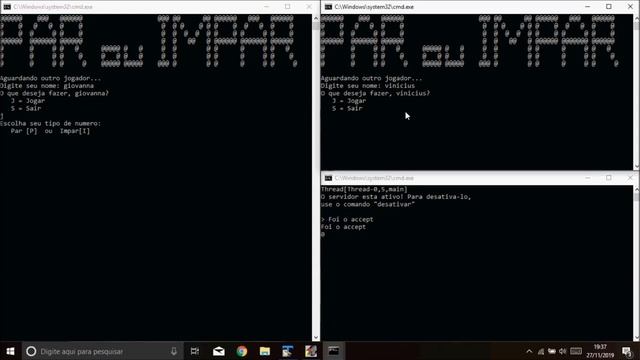Minimize the vinicius cmd window

587,7
